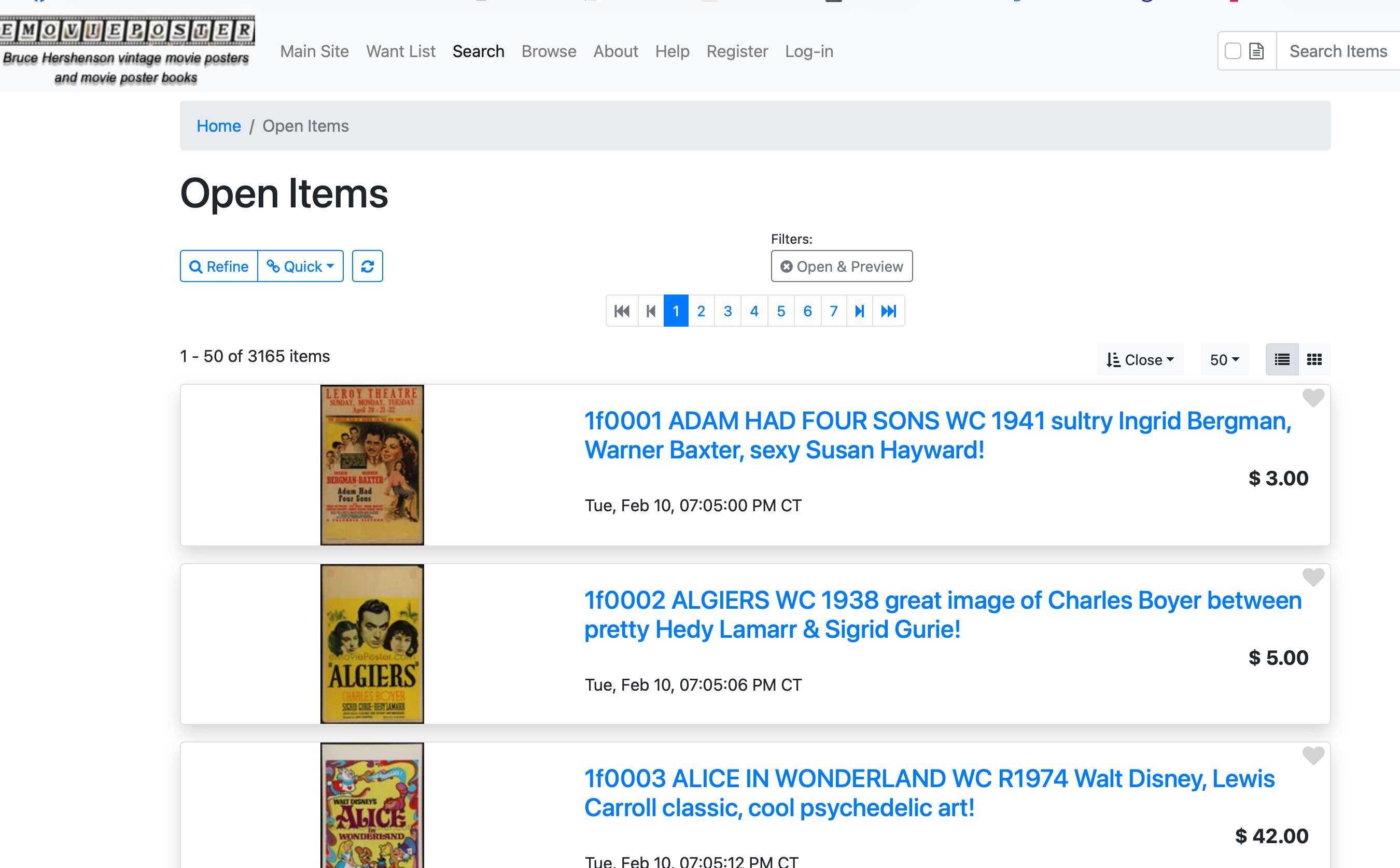Favorite the Adam Had Four Sons item heart
Viewport: 1400px width, 868px height.
(x=1313, y=397)
